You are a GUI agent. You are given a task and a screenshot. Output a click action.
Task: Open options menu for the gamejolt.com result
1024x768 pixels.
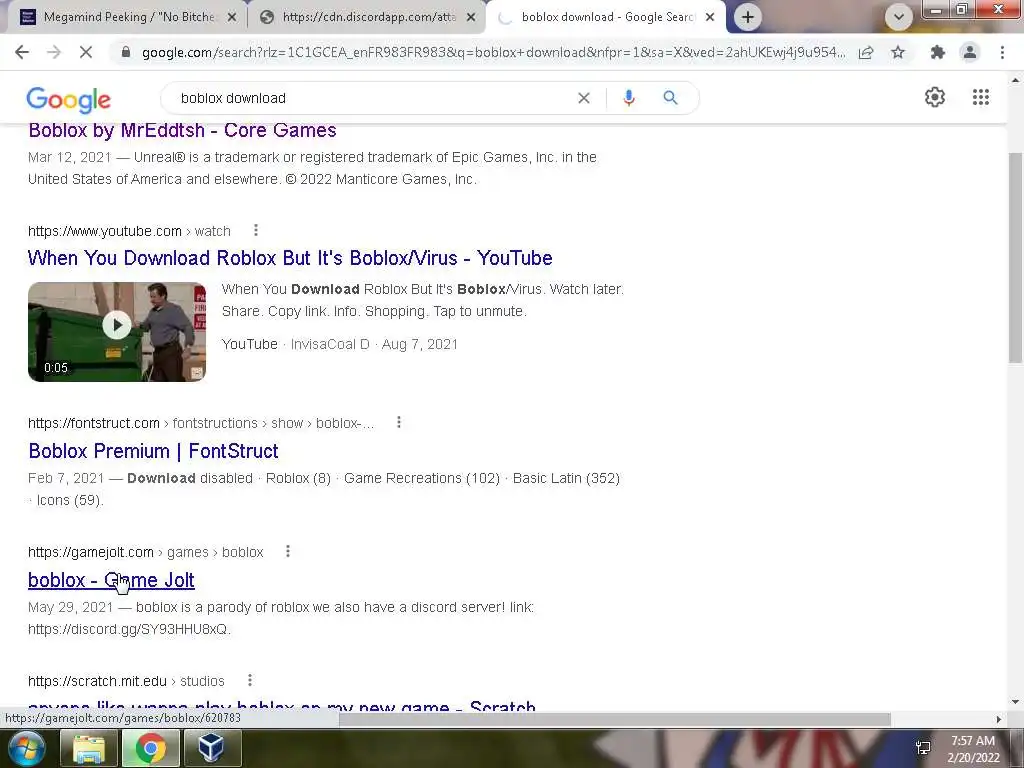pyautogui.click(x=288, y=551)
